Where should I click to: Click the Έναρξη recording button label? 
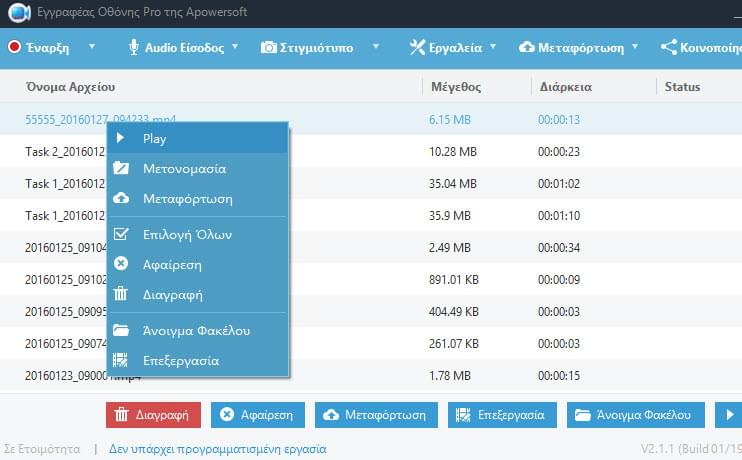point(48,48)
